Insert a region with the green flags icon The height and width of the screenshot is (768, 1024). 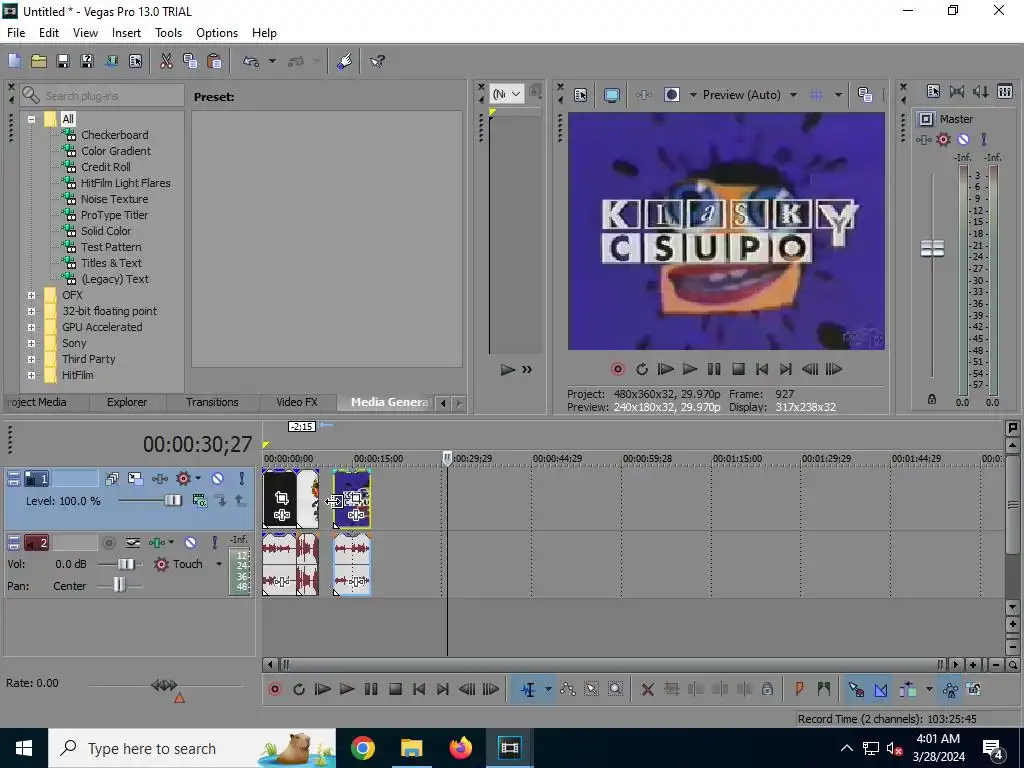(x=824, y=689)
